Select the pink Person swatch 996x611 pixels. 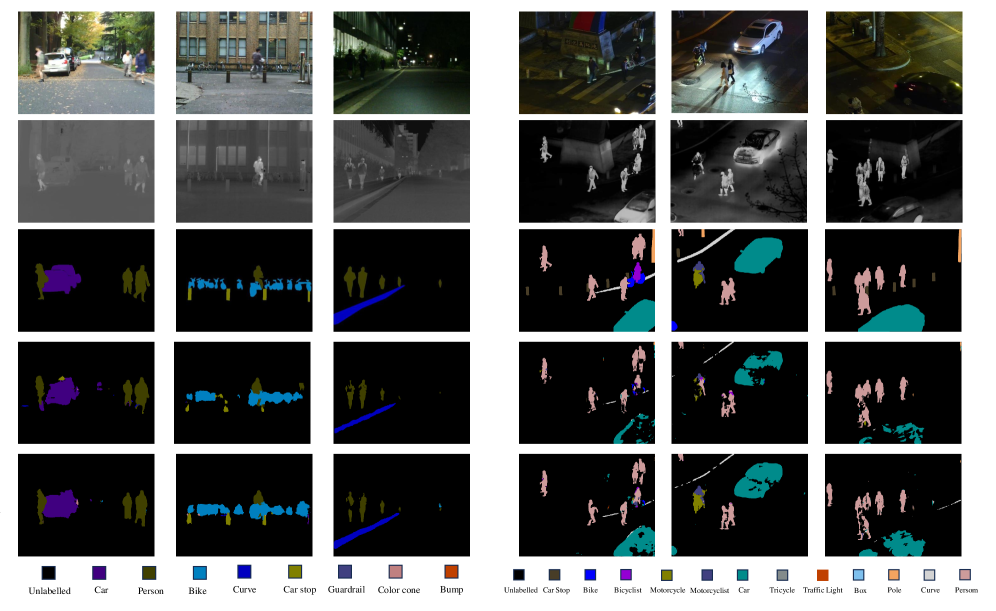[965, 575]
